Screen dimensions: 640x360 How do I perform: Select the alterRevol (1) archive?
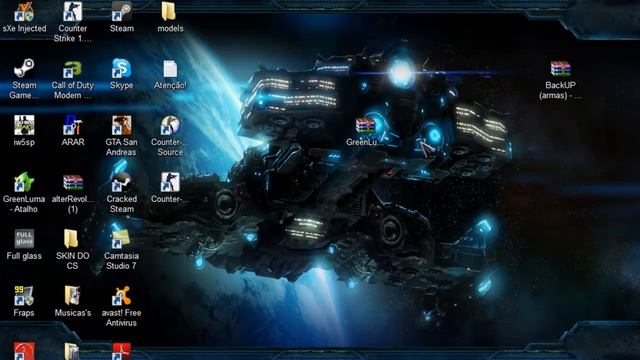tap(73, 182)
